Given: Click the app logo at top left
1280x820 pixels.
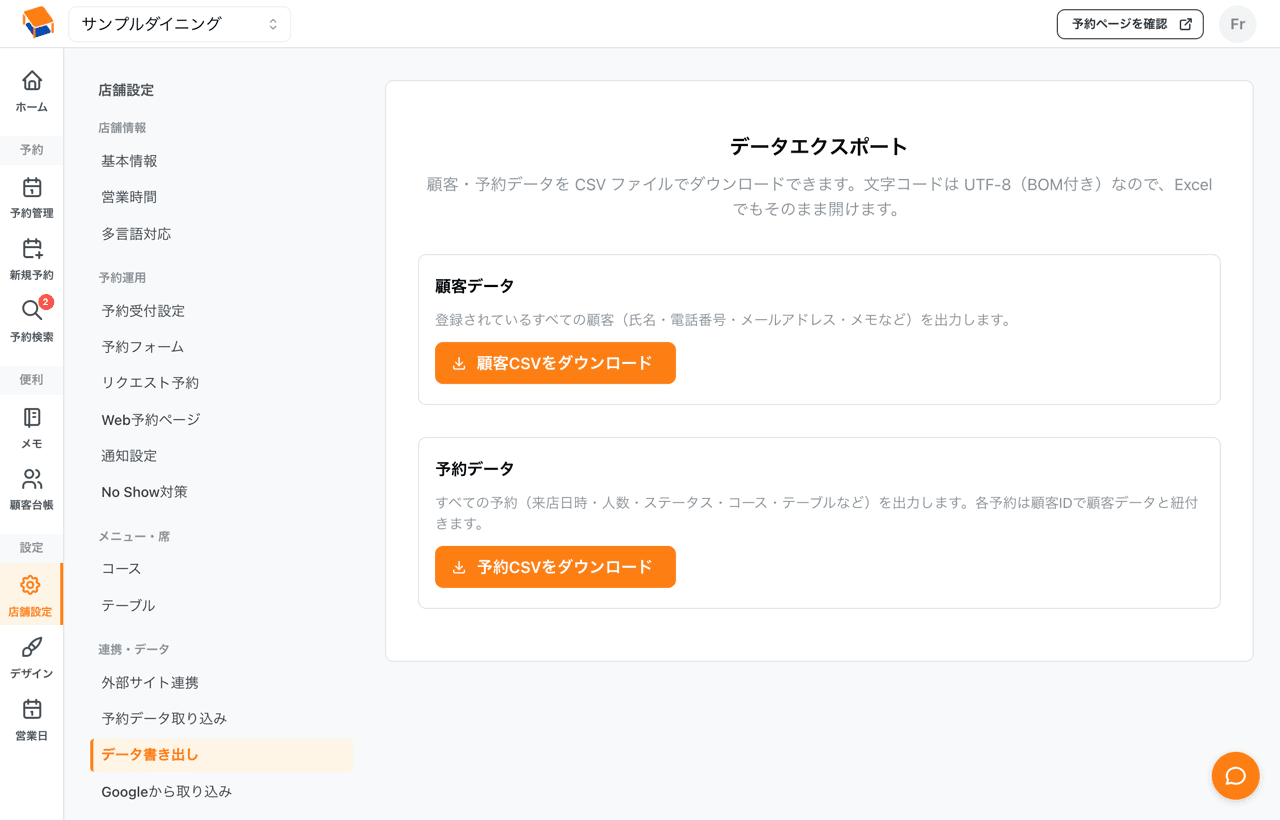Looking at the screenshot, I should [37, 23].
